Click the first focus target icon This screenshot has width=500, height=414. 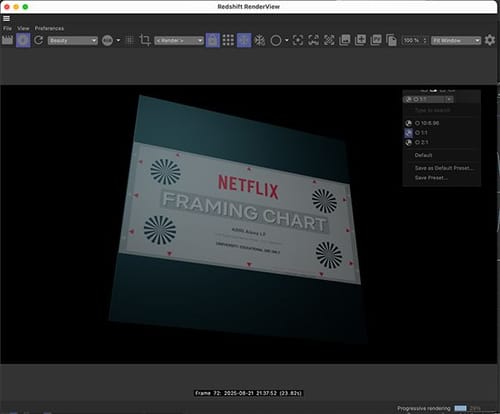click(298, 41)
